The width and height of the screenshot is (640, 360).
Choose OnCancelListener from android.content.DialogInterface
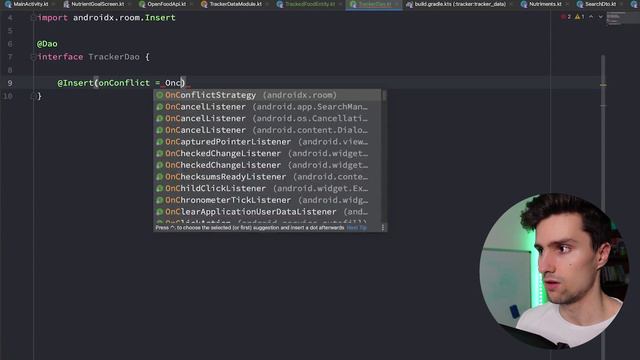pos(267,130)
